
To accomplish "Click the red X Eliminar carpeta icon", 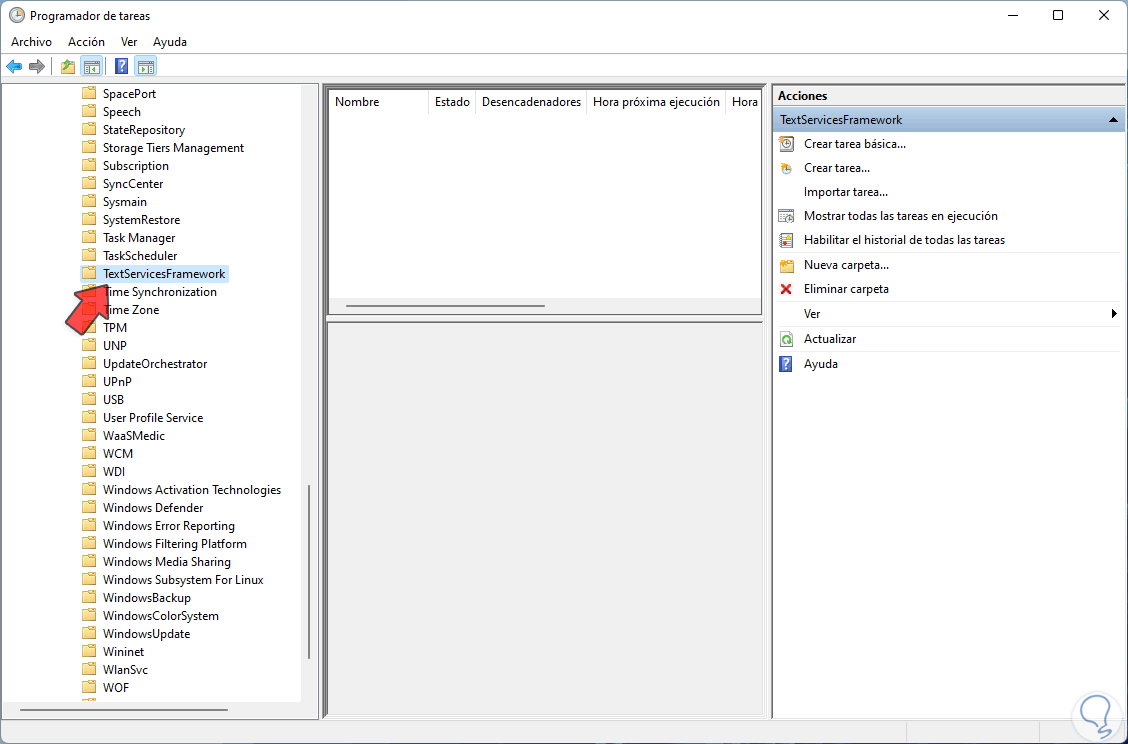I will pyautogui.click(x=786, y=289).
